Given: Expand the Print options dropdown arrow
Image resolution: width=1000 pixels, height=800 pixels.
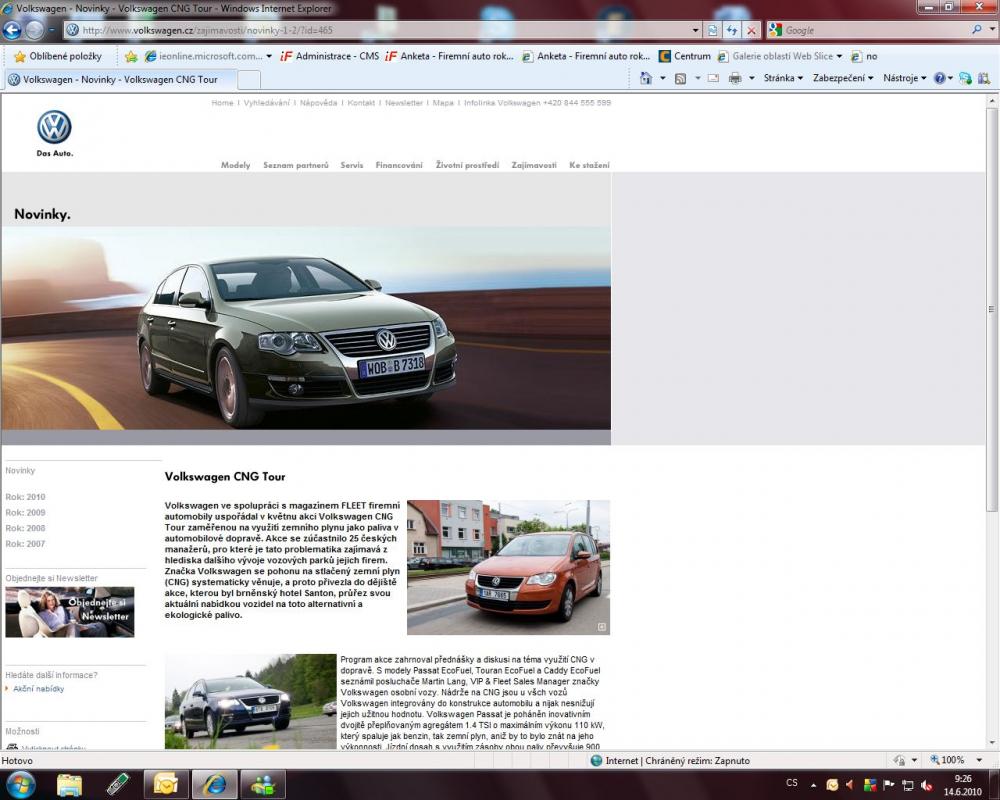Looking at the screenshot, I should point(751,78).
